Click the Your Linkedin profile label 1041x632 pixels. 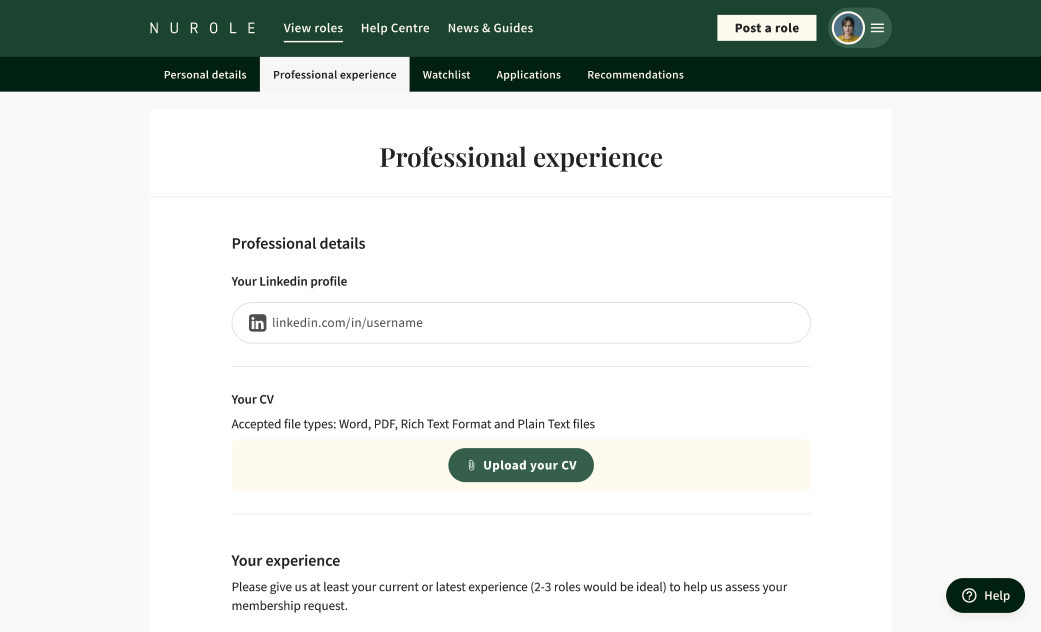click(289, 281)
